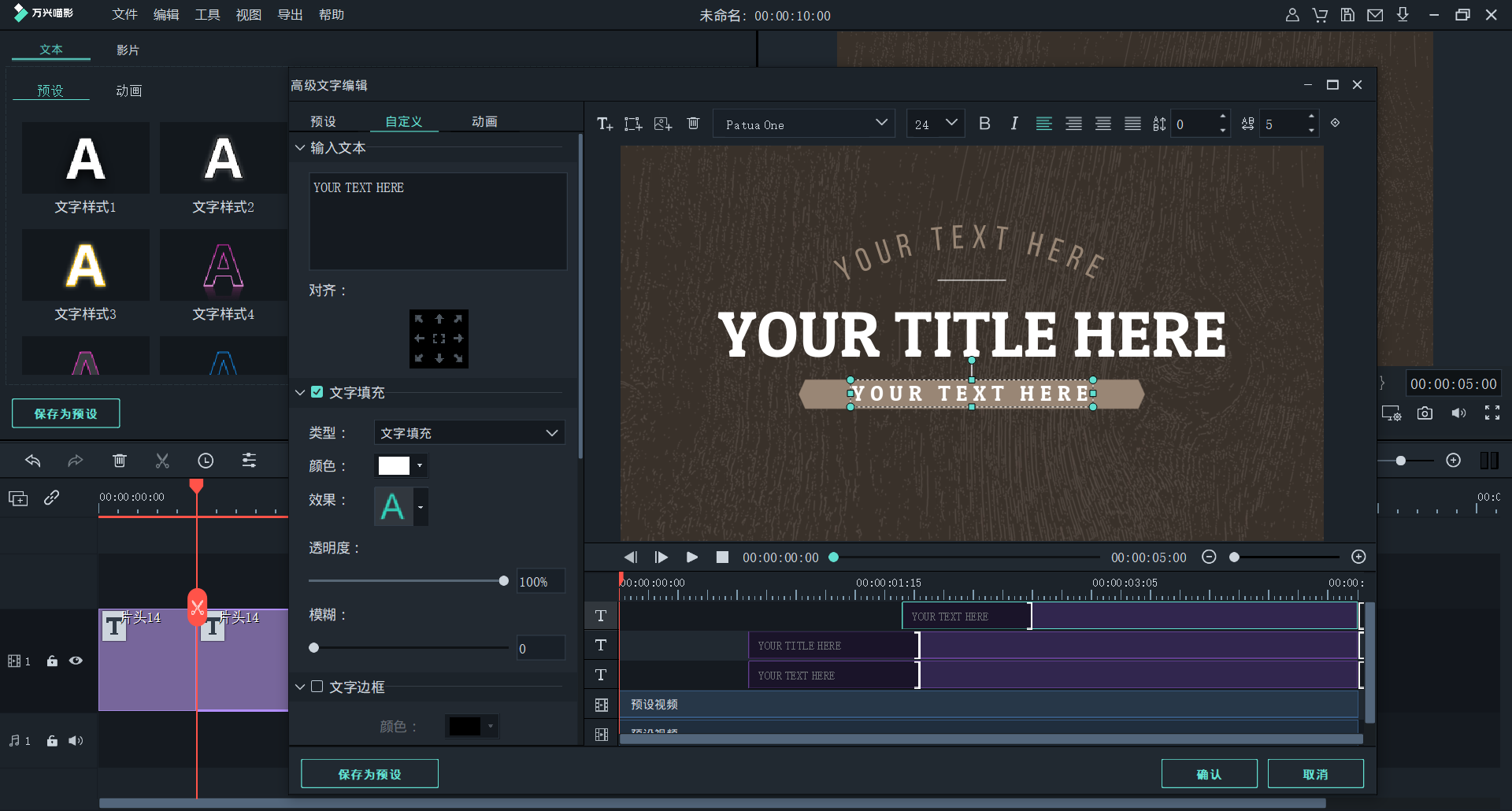
Task: Take a snapshot with camera icon
Action: pyautogui.click(x=1425, y=413)
